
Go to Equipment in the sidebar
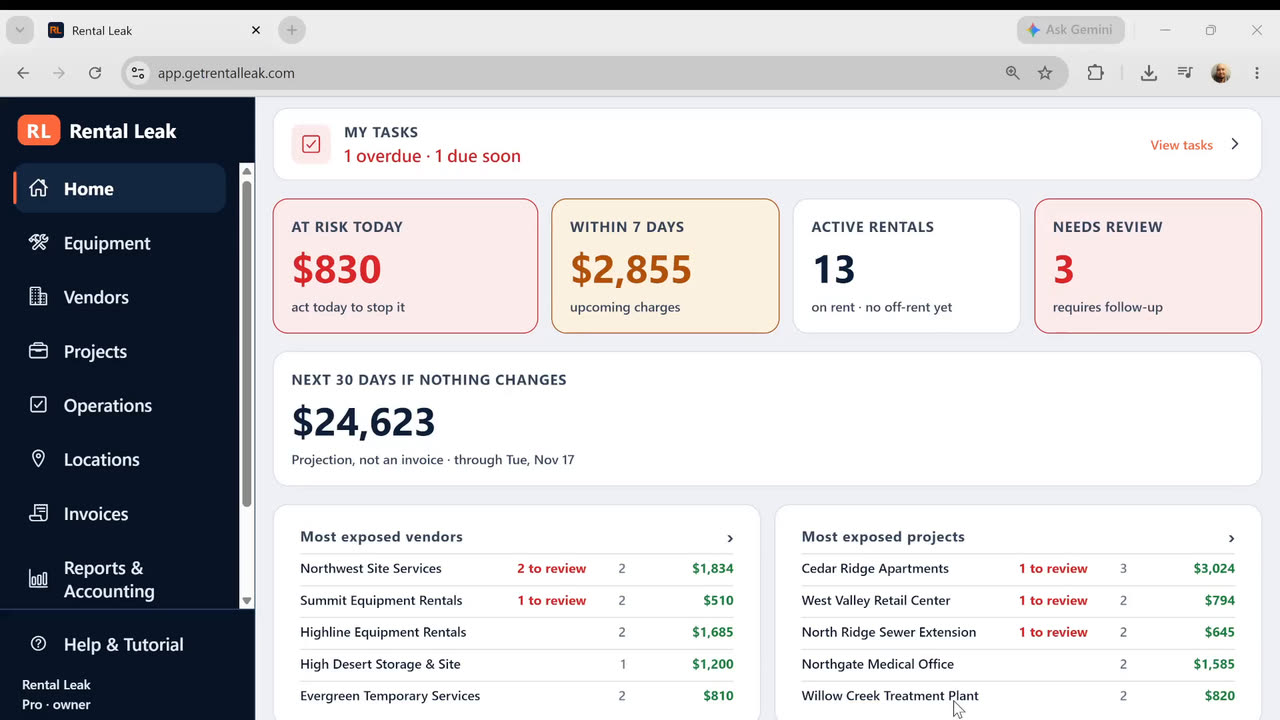[x=120, y=243]
